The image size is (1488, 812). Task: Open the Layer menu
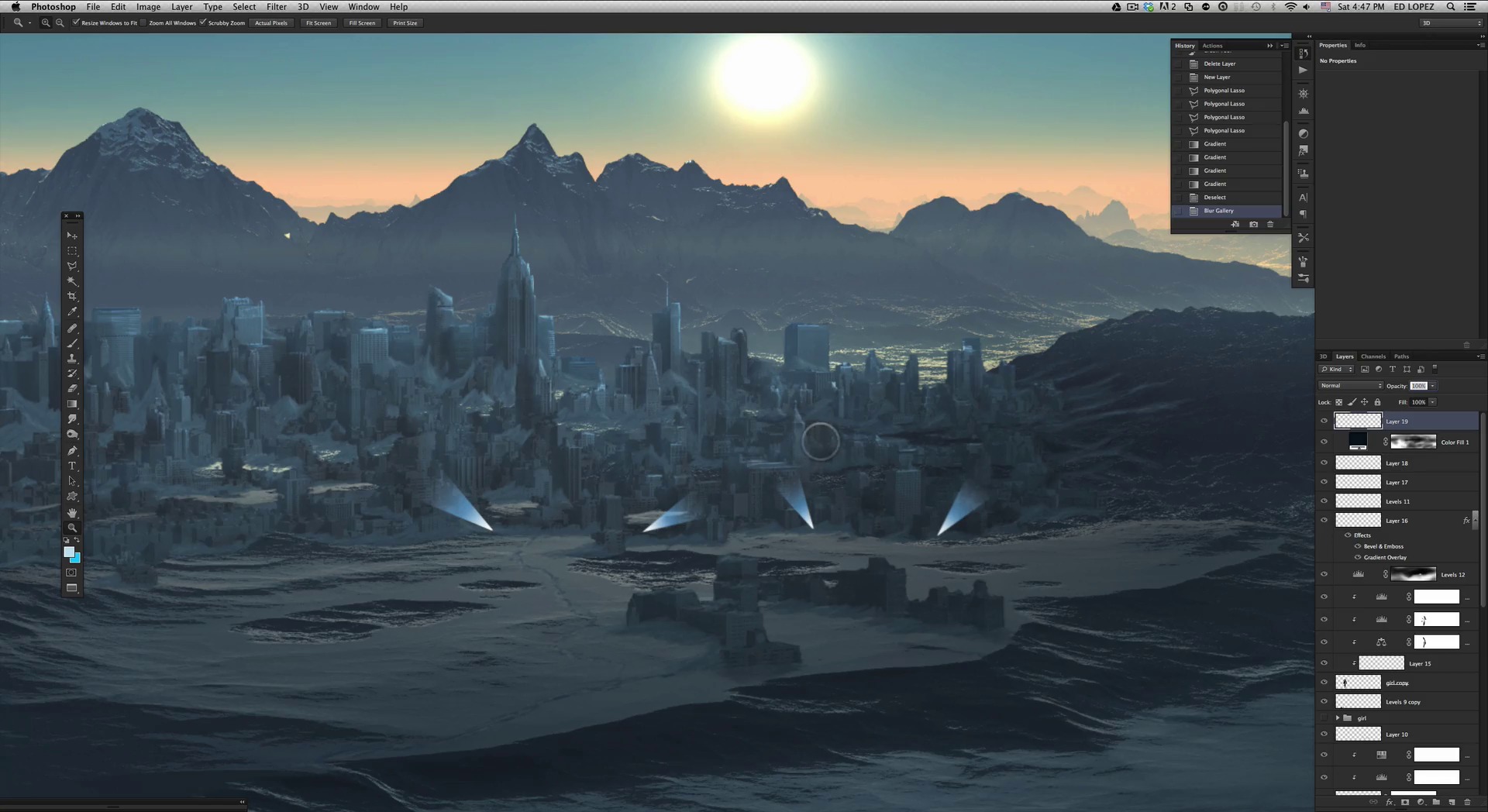coord(181,7)
